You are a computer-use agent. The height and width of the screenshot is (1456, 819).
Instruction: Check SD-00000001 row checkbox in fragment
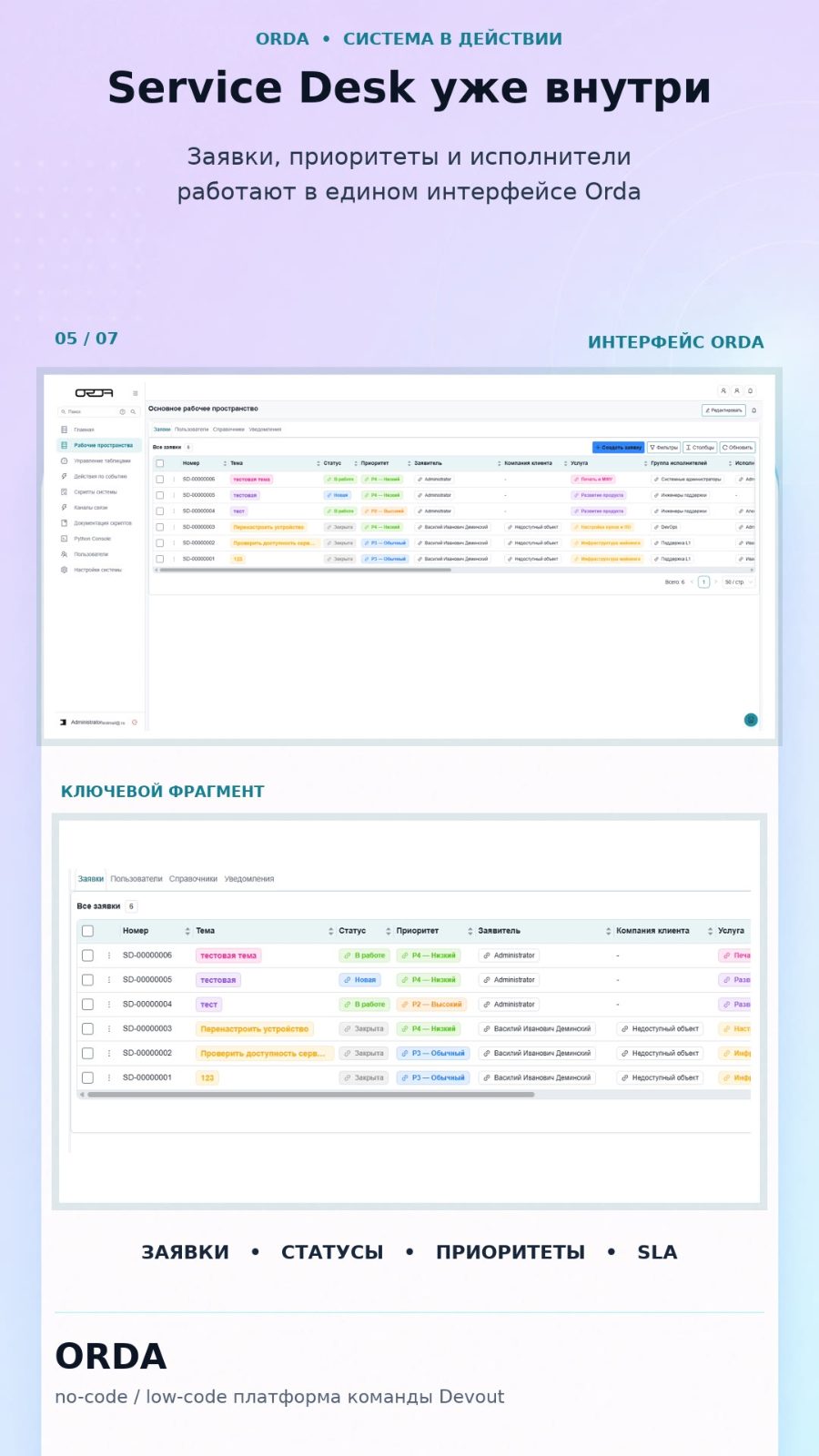87,1077
